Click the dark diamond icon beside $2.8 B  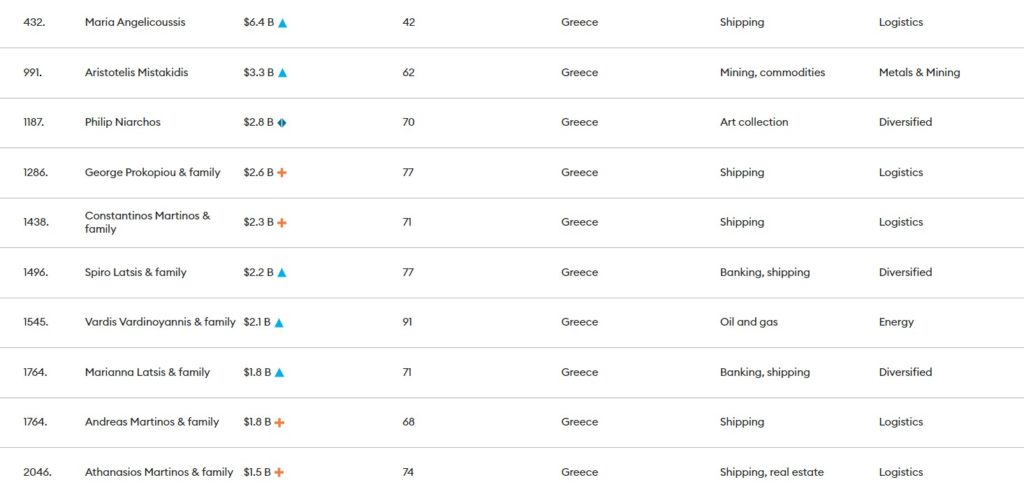281,122
